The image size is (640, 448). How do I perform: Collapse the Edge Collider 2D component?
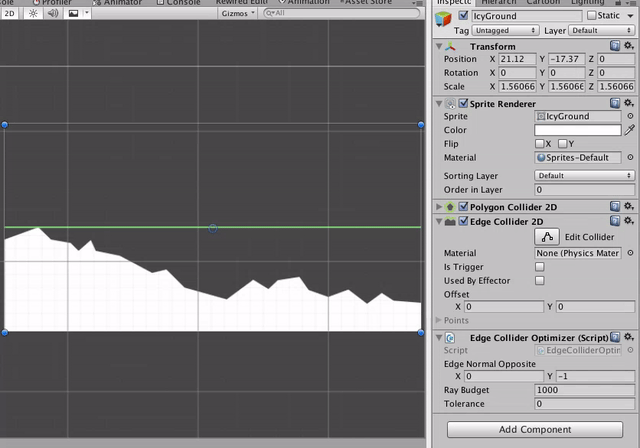point(439,222)
